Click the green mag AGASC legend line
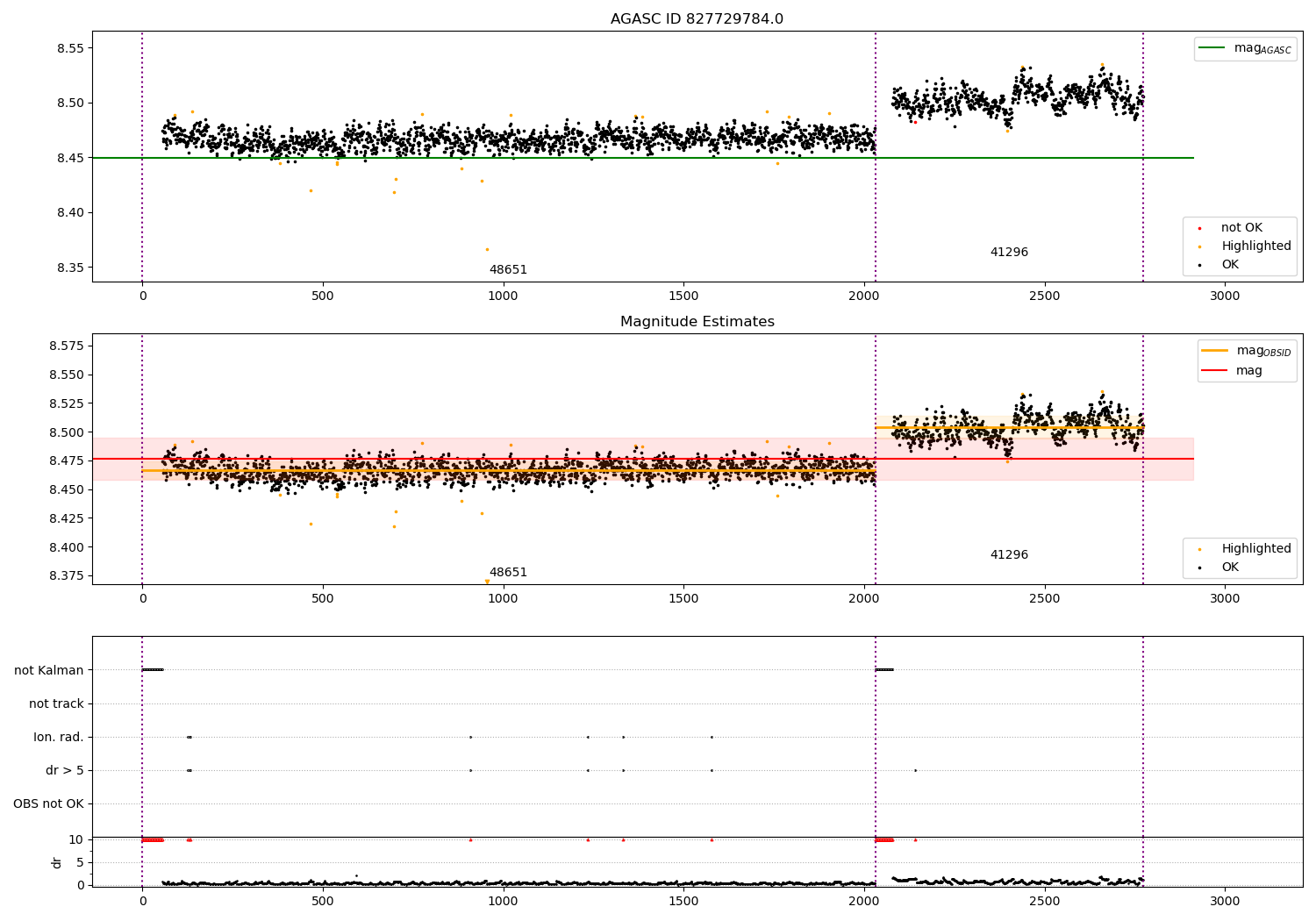The height and width of the screenshot is (921, 1316). (x=1212, y=48)
